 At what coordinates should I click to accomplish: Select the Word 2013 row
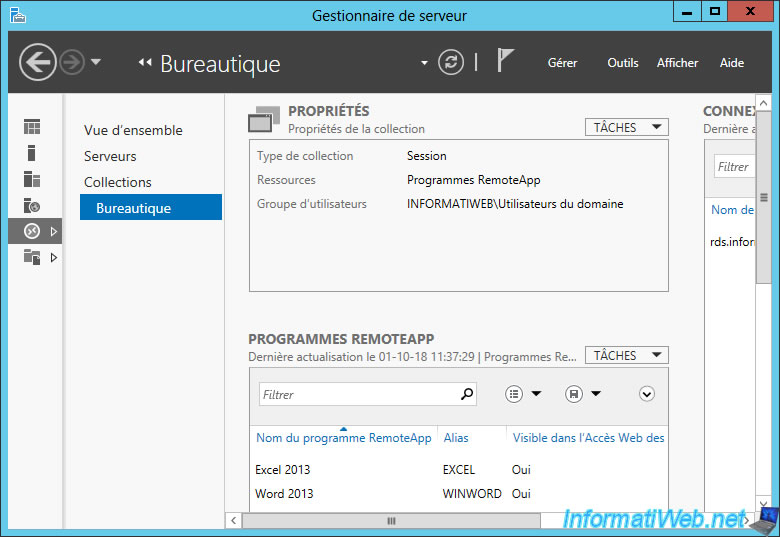click(x=459, y=493)
